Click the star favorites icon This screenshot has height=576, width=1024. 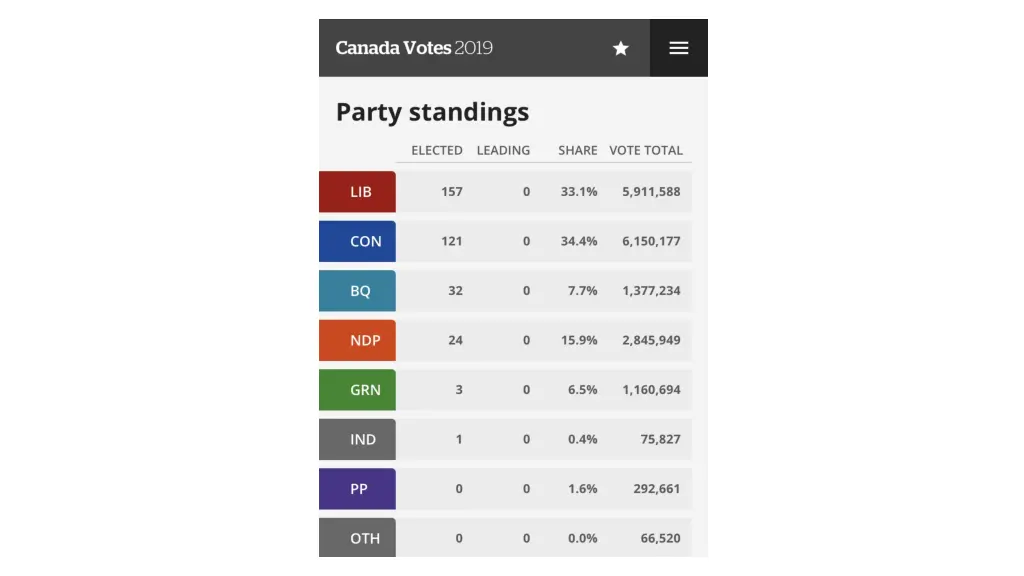[x=621, y=48]
